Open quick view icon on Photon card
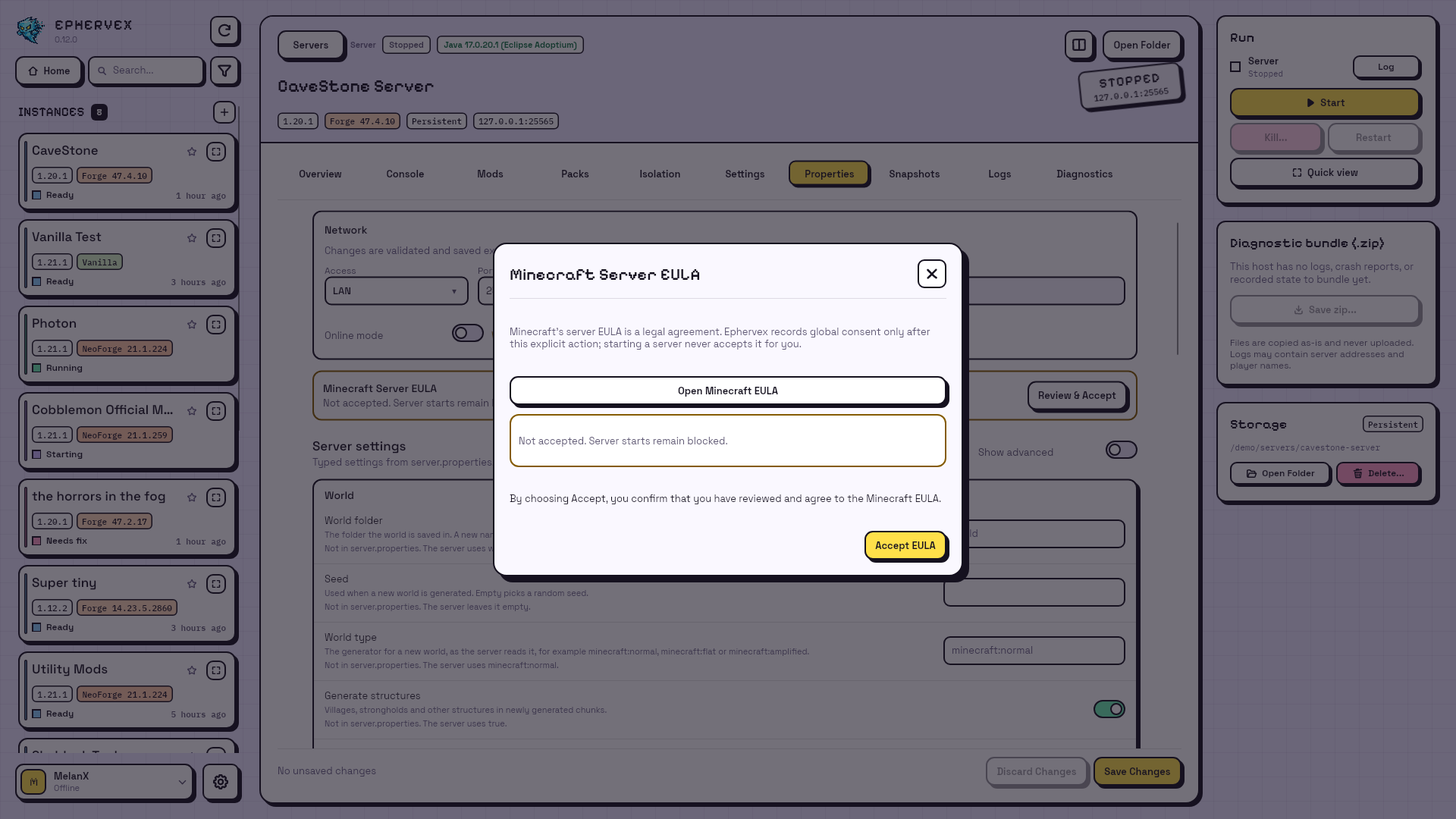The image size is (1456, 819). 216,325
